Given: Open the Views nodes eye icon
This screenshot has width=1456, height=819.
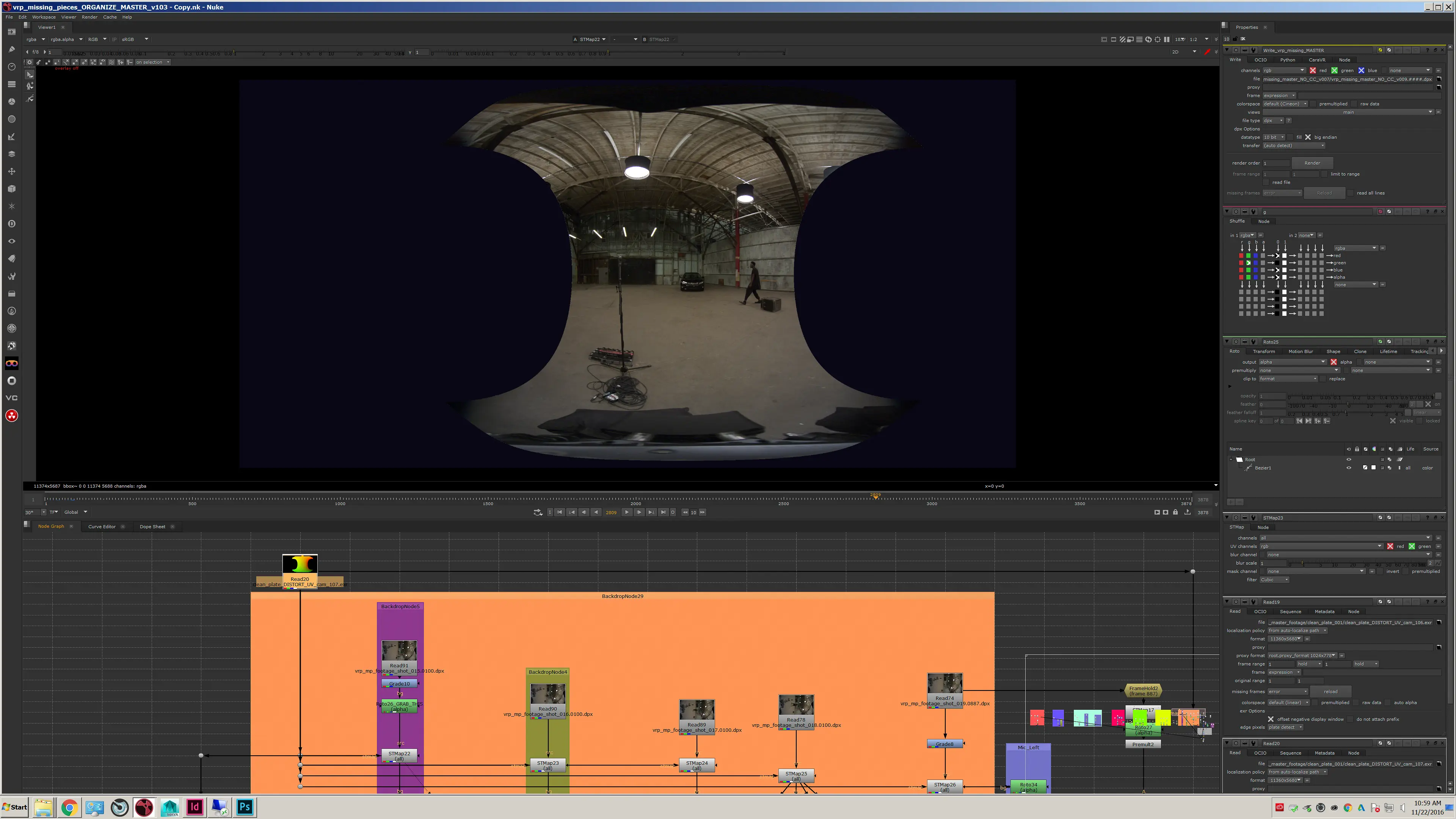Looking at the screenshot, I should tap(11, 242).
